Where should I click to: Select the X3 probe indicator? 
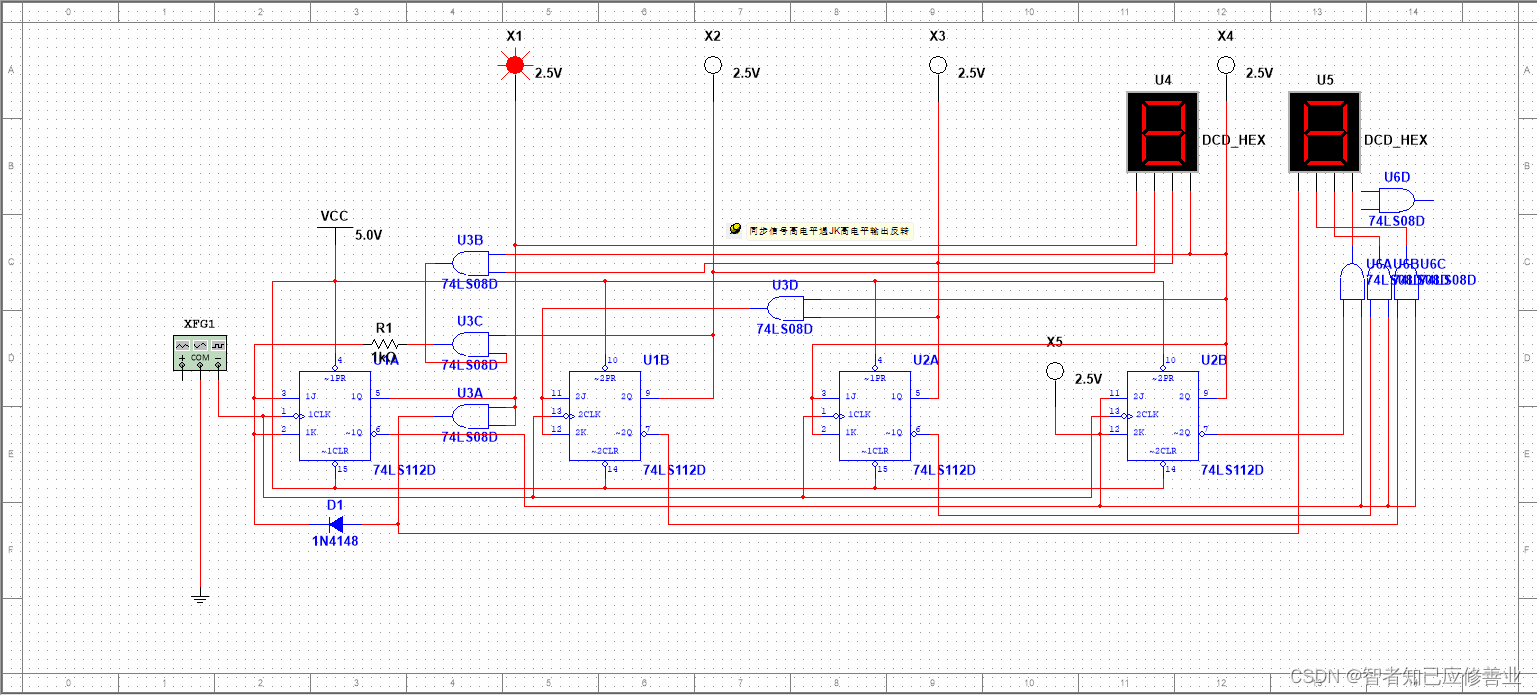click(937, 65)
